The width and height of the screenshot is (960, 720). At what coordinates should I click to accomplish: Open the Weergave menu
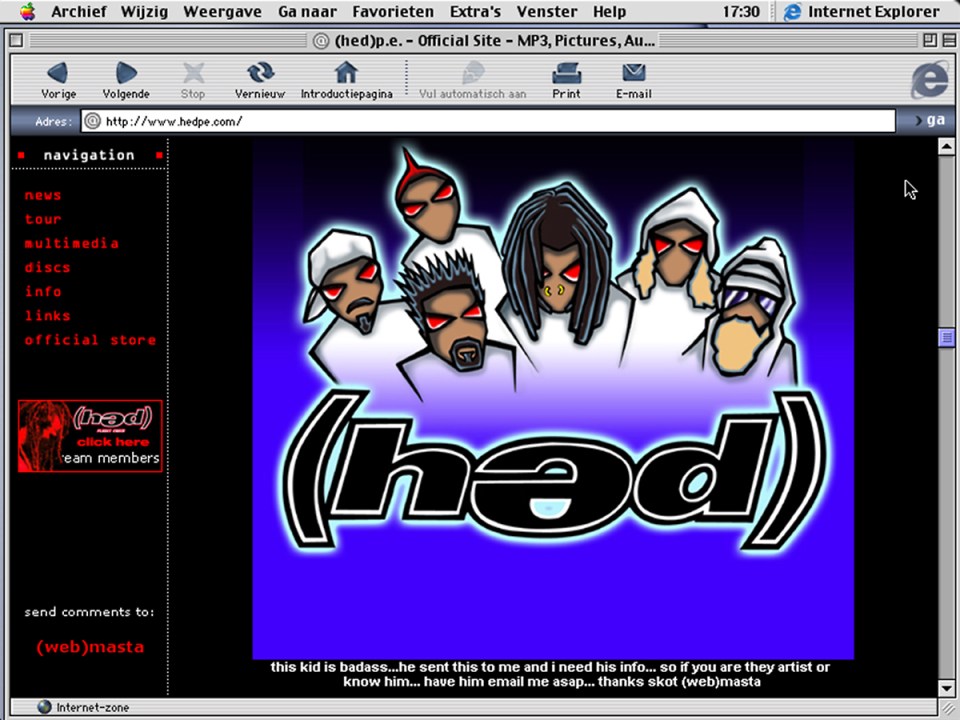[x=222, y=12]
